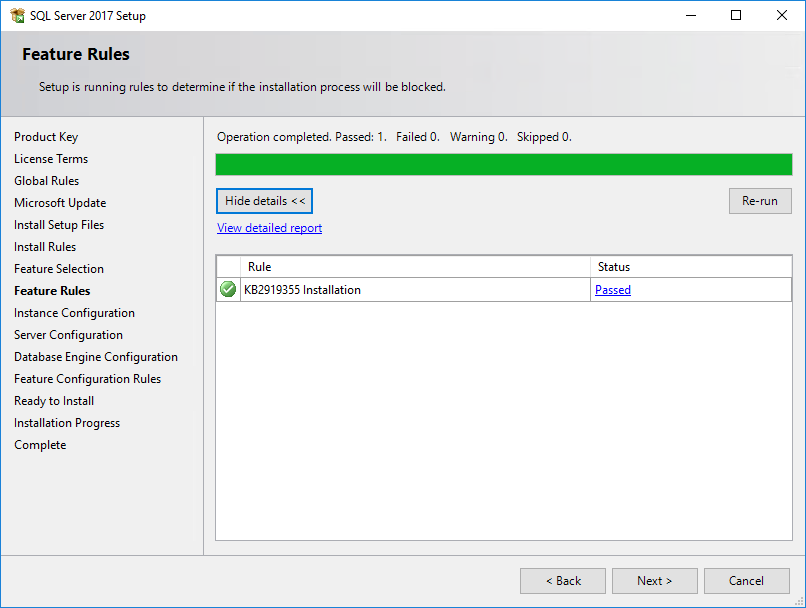Screen dimensions: 806x608
Task: Open the View detailed report link
Action: click(269, 228)
